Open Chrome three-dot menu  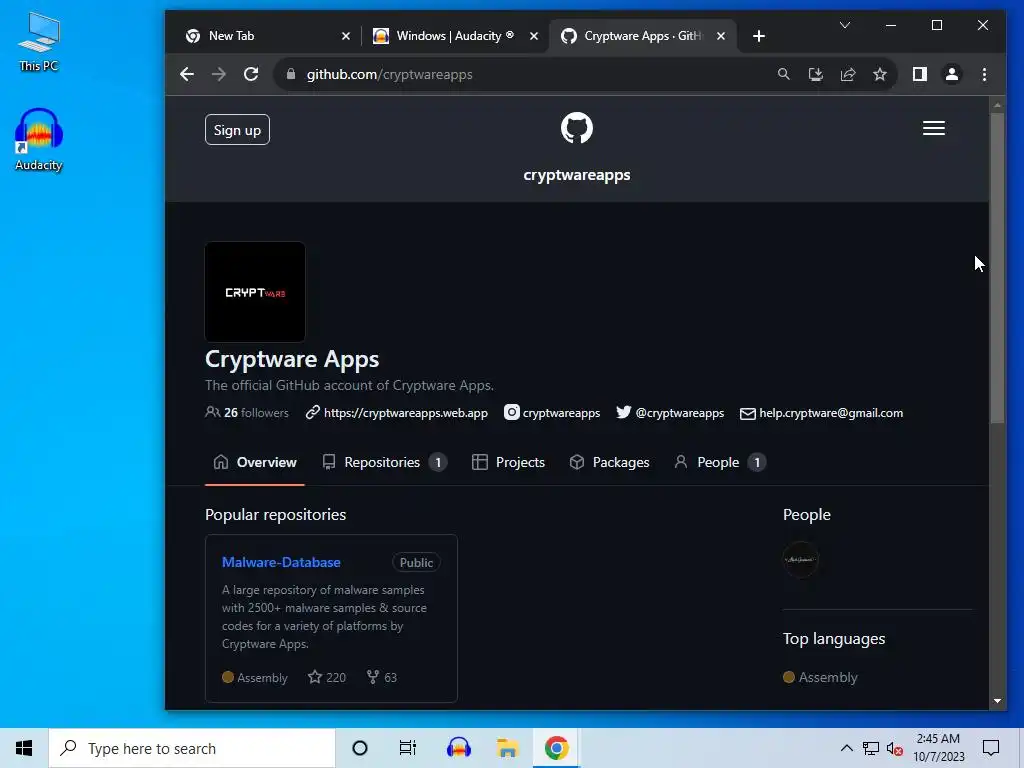(984, 74)
